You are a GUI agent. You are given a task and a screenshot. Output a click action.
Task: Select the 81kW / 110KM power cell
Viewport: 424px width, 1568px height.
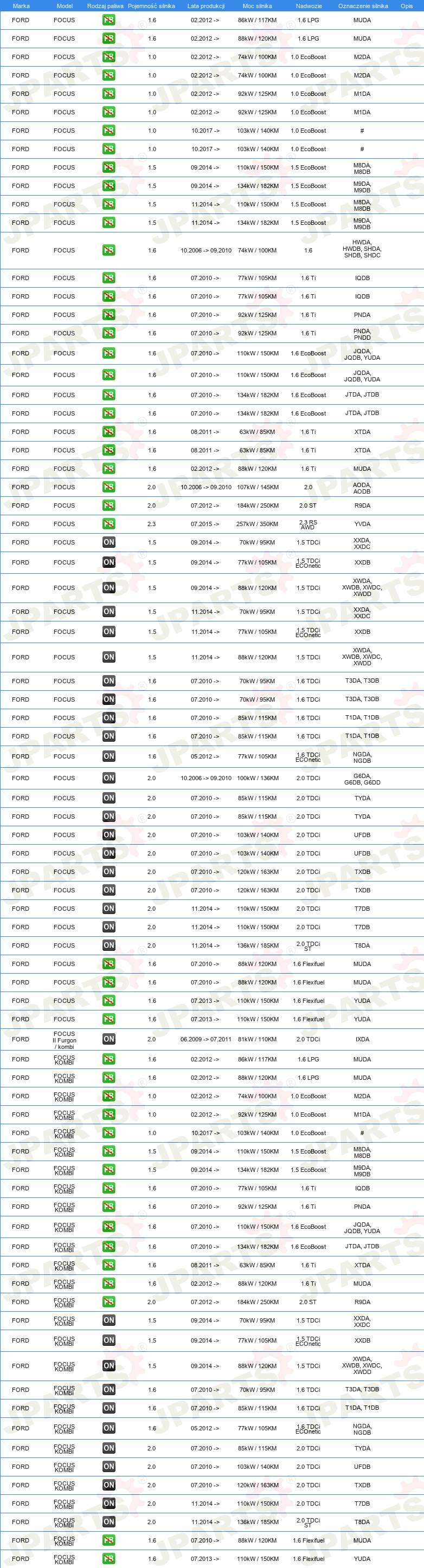tap(258, 1039)
